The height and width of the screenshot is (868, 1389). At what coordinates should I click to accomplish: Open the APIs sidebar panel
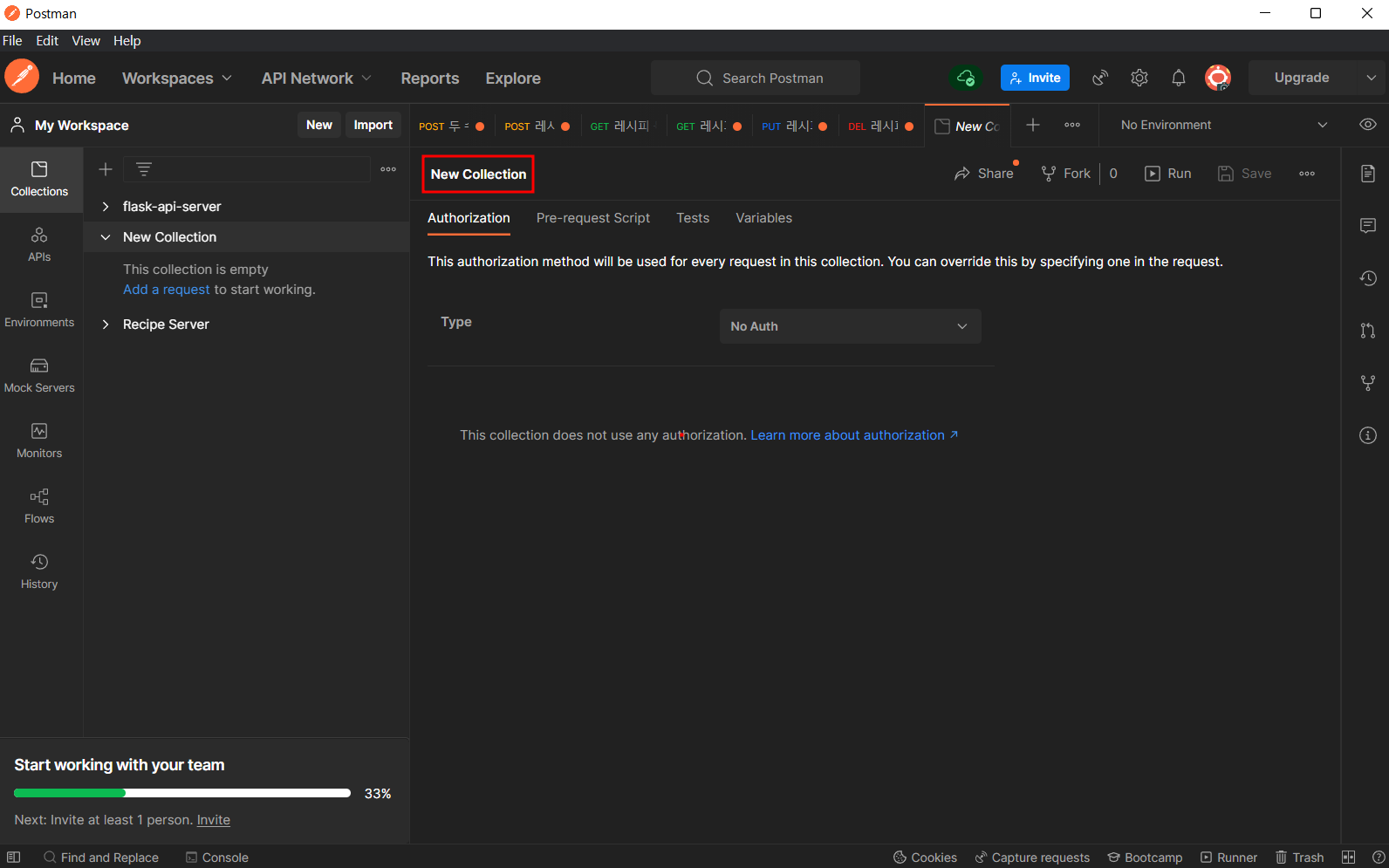[x=39, y=244]
